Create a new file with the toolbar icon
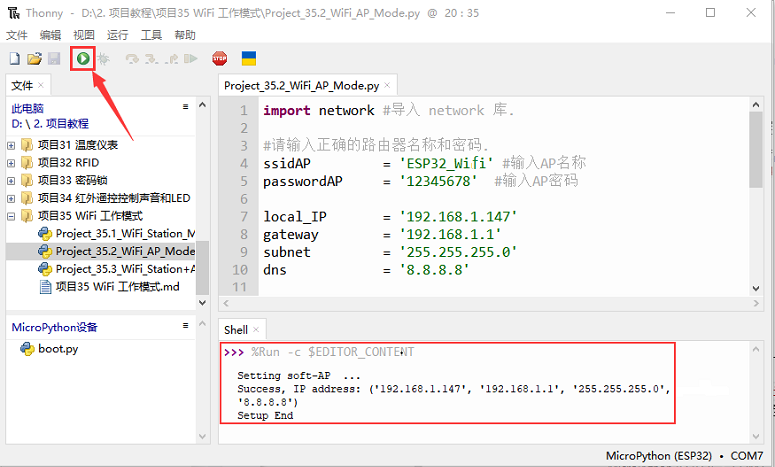This screenshot has height=467, width=775. [x=14, y=59]
